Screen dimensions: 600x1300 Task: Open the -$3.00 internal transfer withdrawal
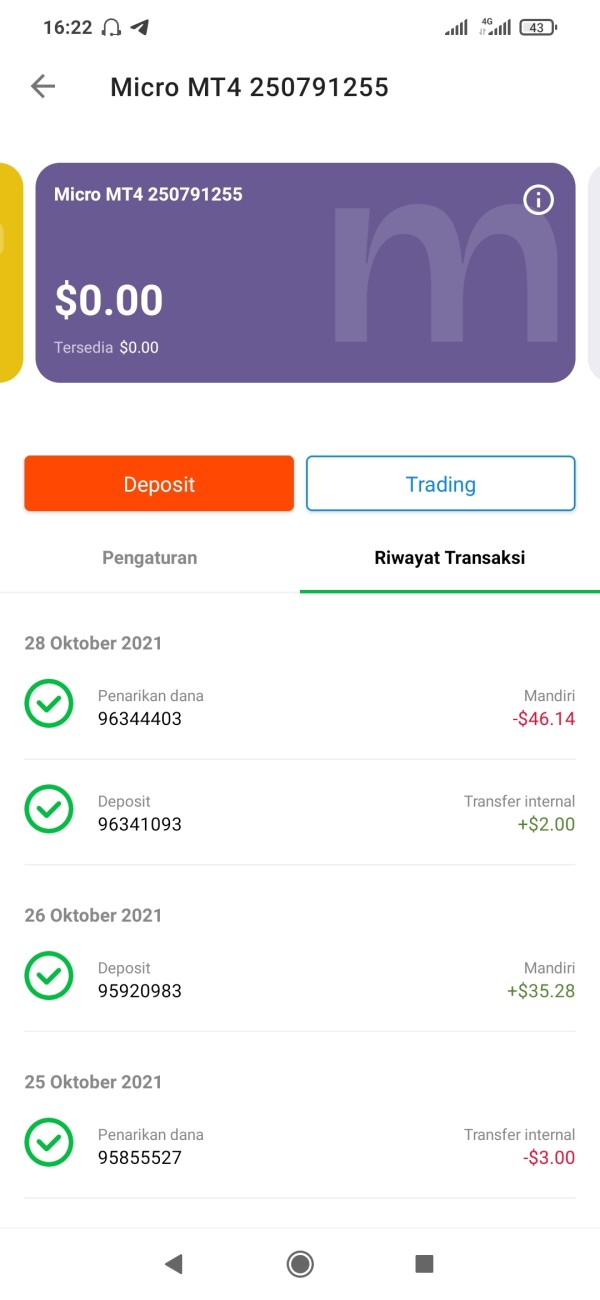300,1146
